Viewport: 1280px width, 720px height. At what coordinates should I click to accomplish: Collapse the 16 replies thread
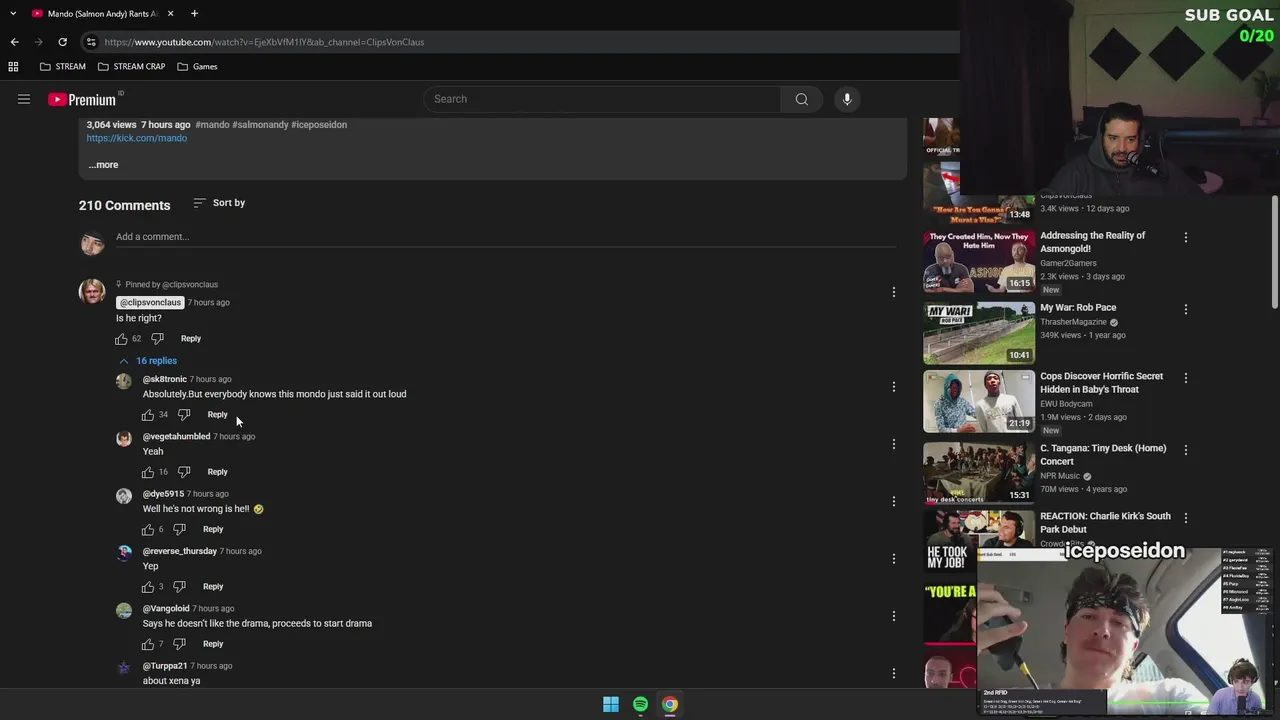coord(148,361)
